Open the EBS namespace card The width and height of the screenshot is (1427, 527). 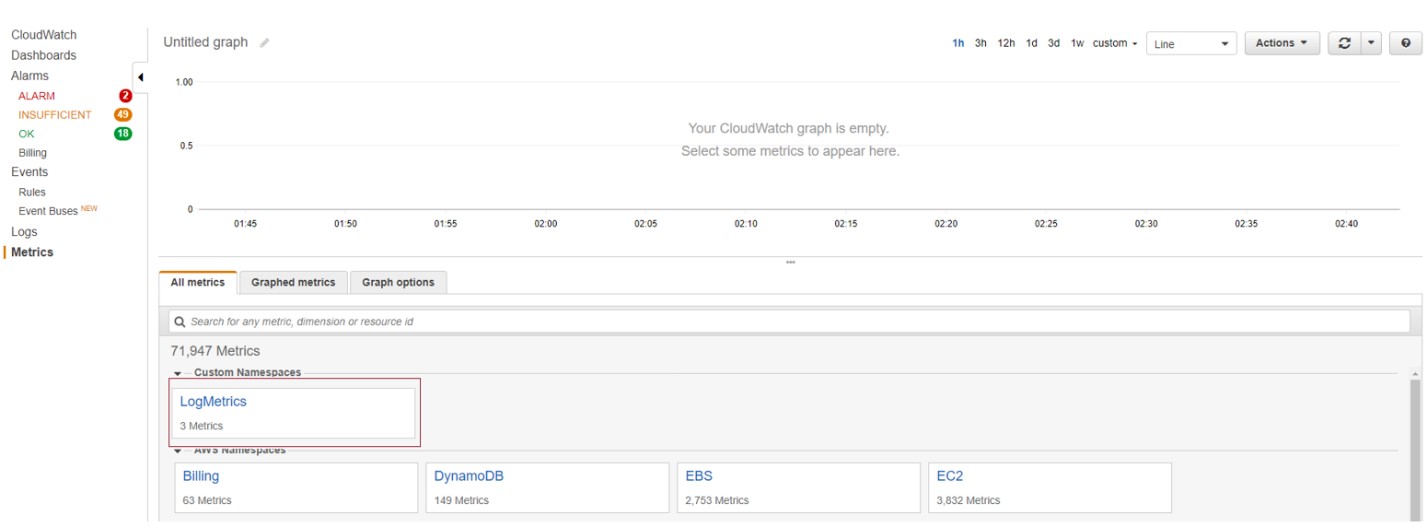pyautogui.click(x=798, y=487)
